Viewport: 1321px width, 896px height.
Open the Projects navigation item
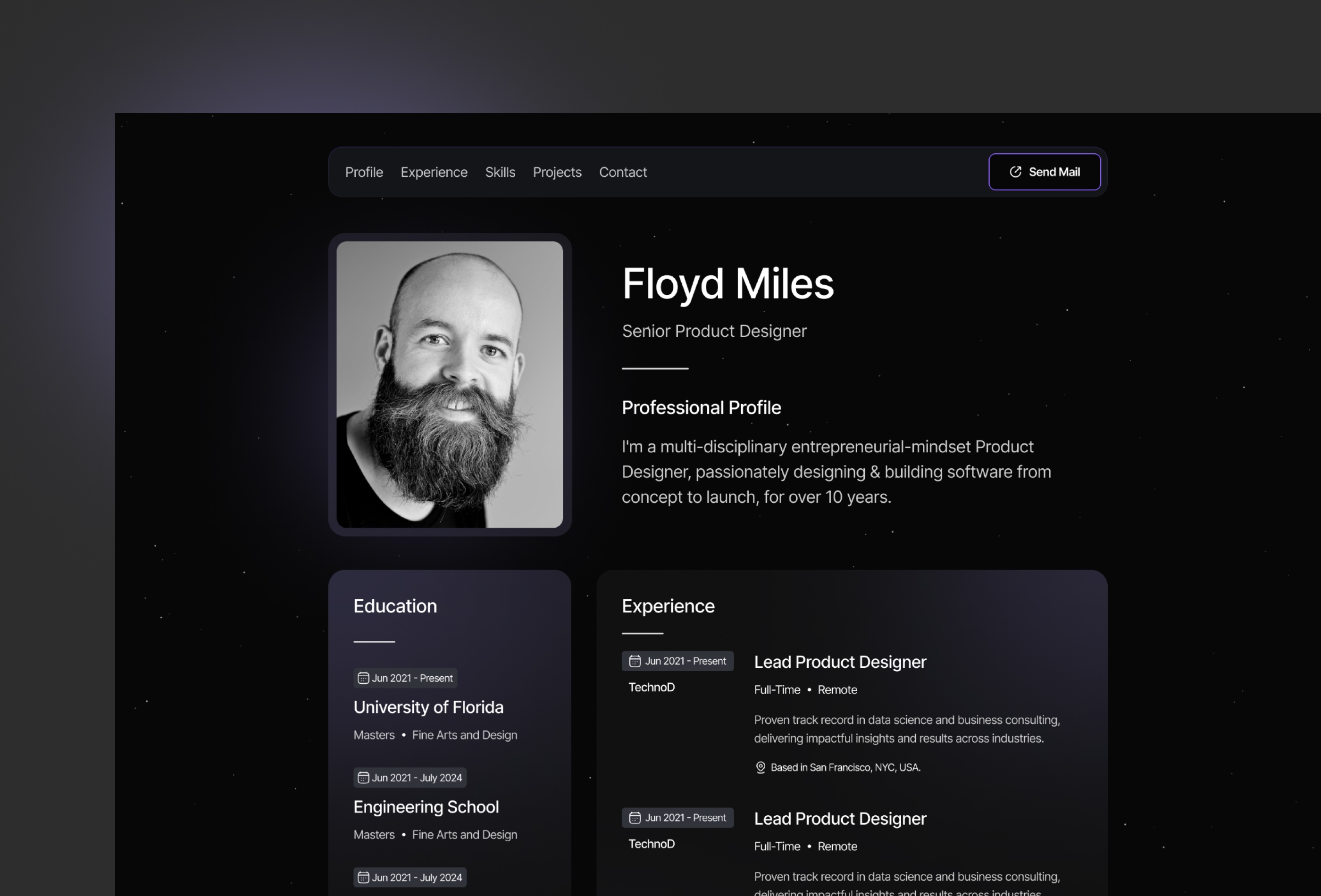click(x=557, y=172)
